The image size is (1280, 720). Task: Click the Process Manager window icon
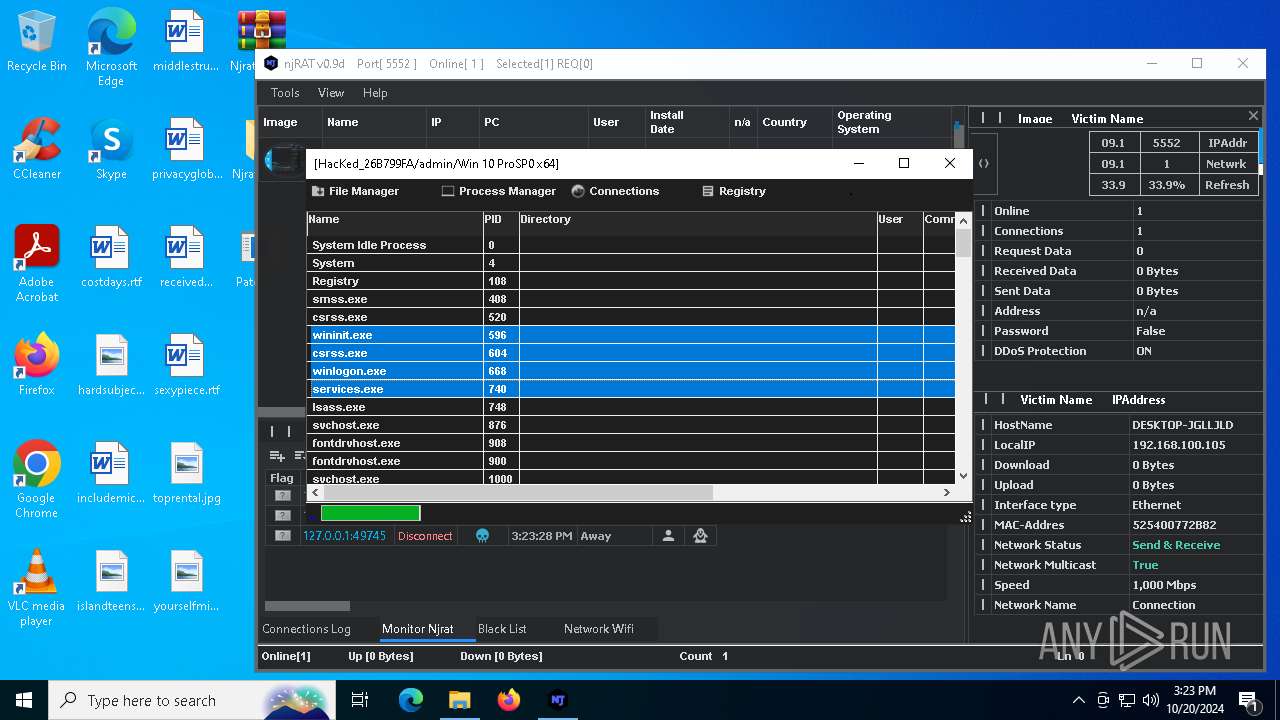click(x=448, y=191)
